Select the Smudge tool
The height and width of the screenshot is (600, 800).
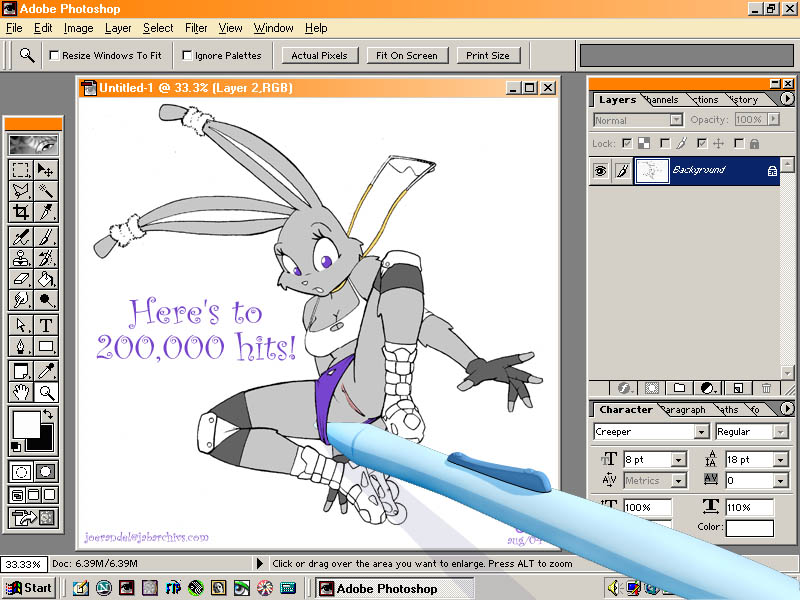(21, 300)
